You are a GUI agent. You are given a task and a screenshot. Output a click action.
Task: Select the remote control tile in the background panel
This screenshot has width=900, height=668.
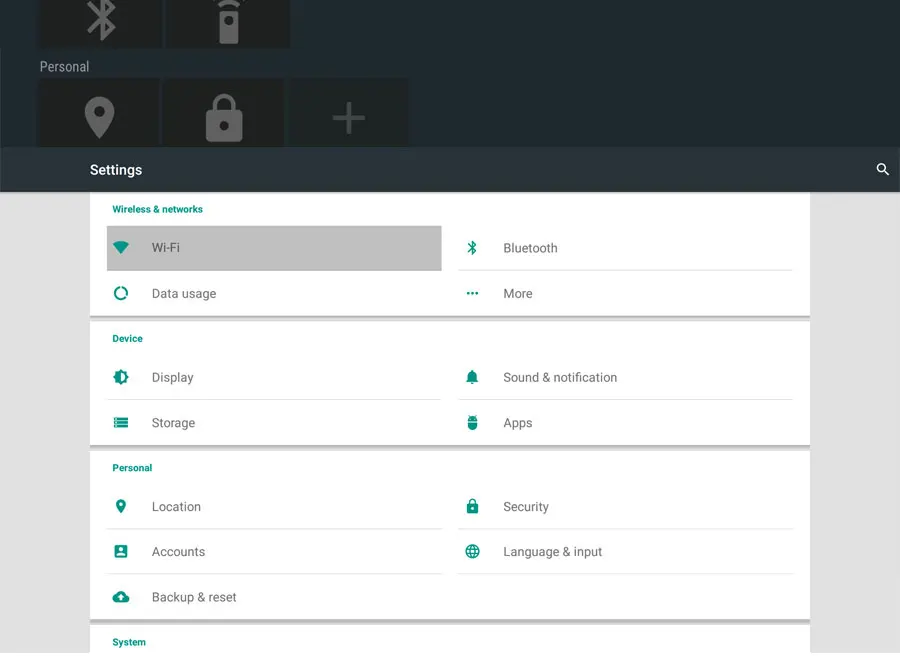[228, 24]
